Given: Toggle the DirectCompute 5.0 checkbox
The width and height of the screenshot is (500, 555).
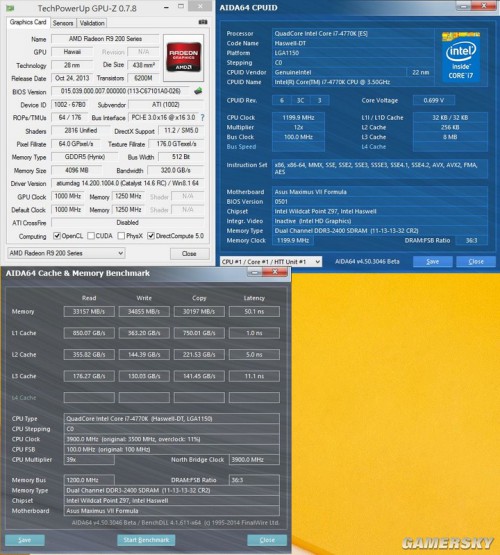Looking at the screenshot, I should [151, 236].
